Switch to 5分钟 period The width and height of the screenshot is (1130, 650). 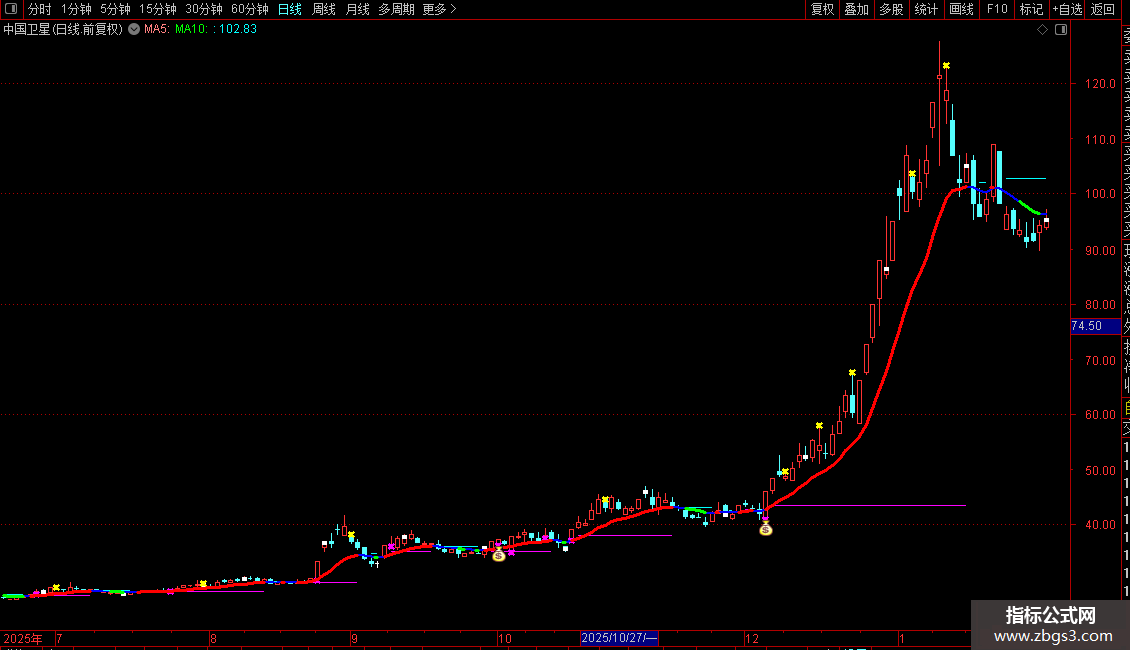click(x=115, y=9)
